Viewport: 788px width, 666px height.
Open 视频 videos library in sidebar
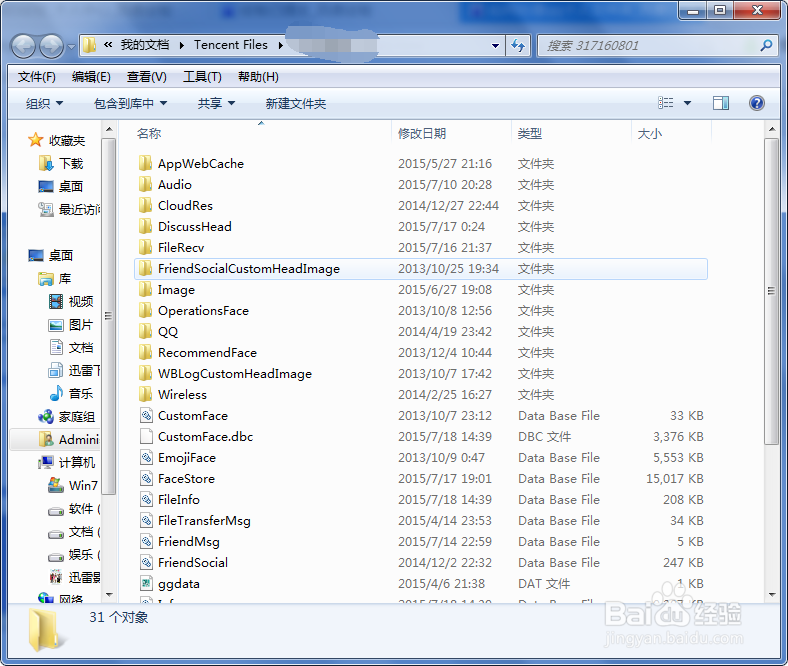(x=71, y=302)
